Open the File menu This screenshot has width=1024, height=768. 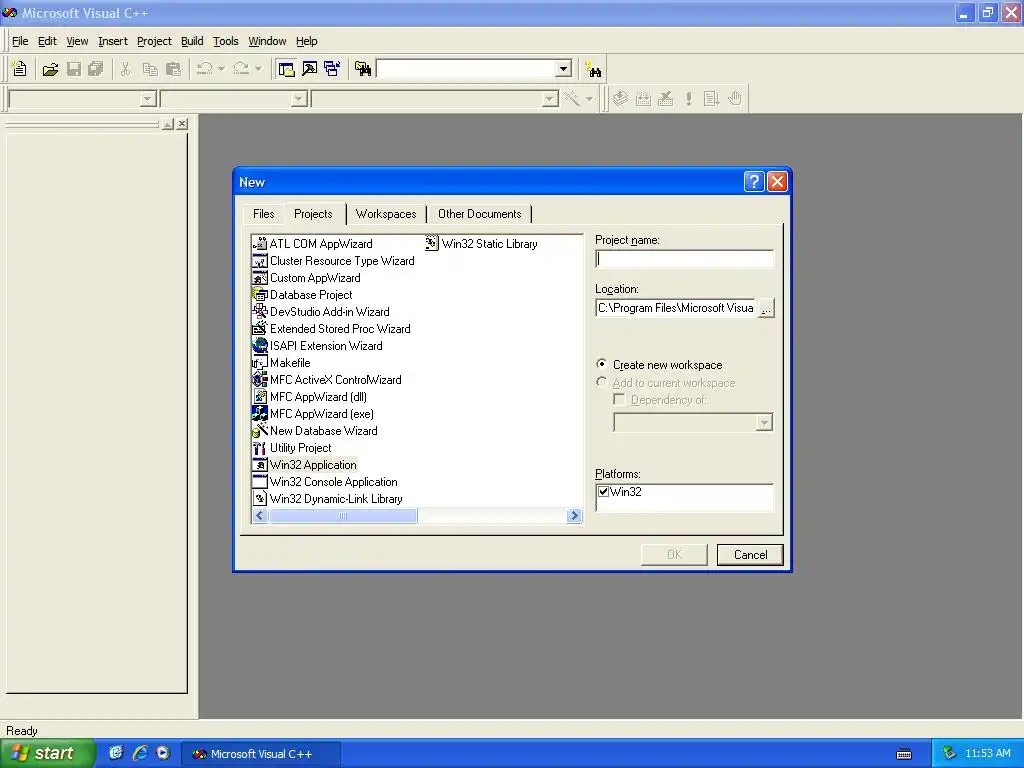point(20,41)
